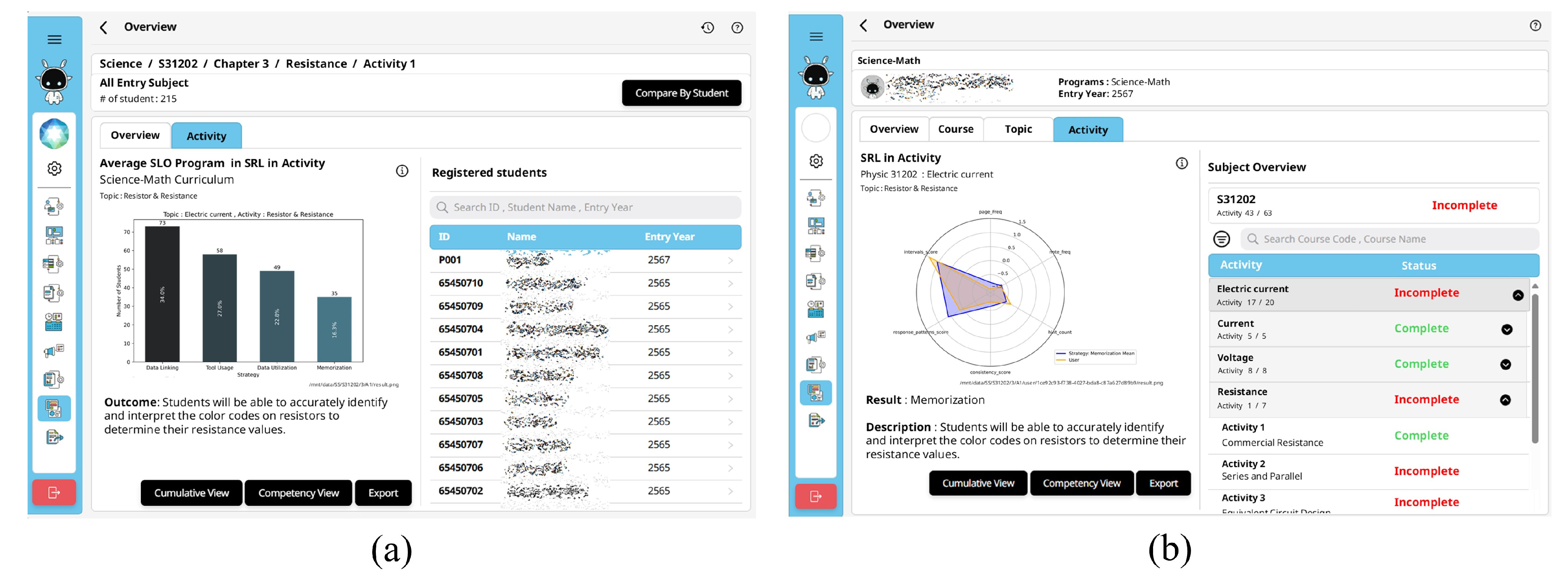Open the settings gear in sidebar (b)
The image size is (1568, 579).
point(816,160)
